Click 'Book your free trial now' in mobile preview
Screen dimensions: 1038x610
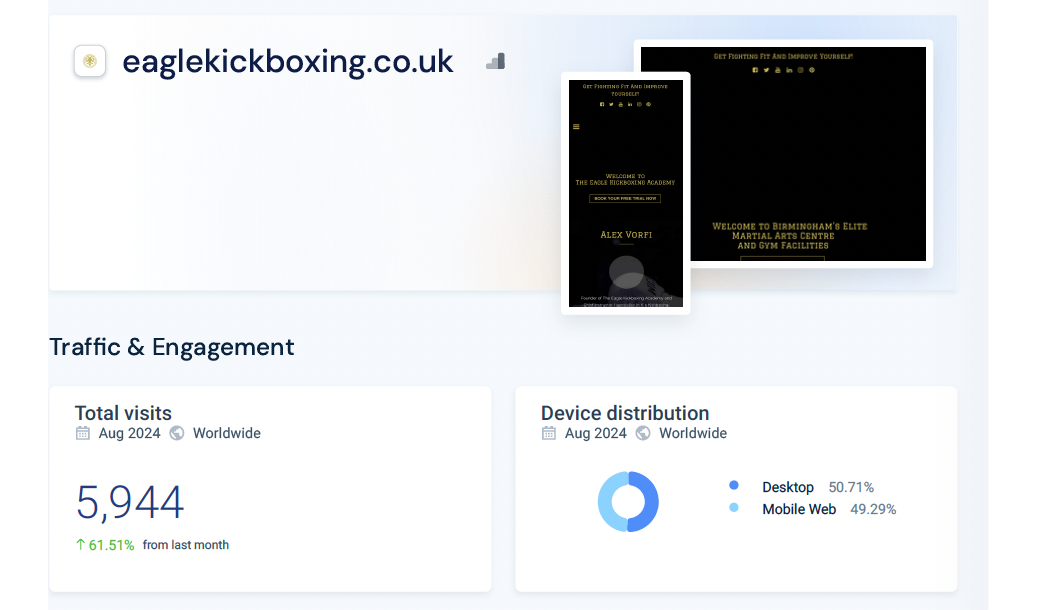click(x=625, y=198)
